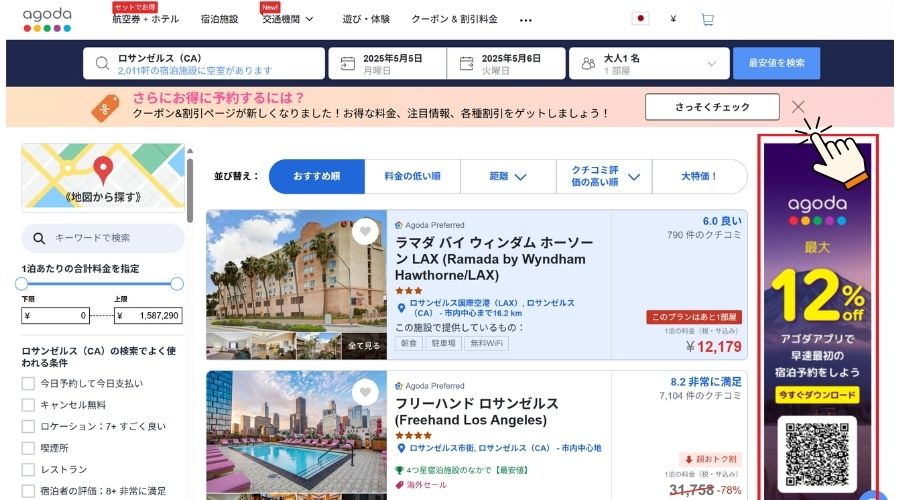Click 全て見る photos link on Ramada

click(364, 346)
